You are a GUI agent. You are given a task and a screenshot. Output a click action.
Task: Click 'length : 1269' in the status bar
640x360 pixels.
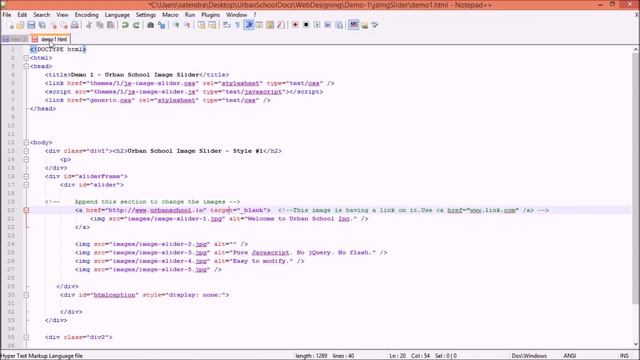click(311, 356)
